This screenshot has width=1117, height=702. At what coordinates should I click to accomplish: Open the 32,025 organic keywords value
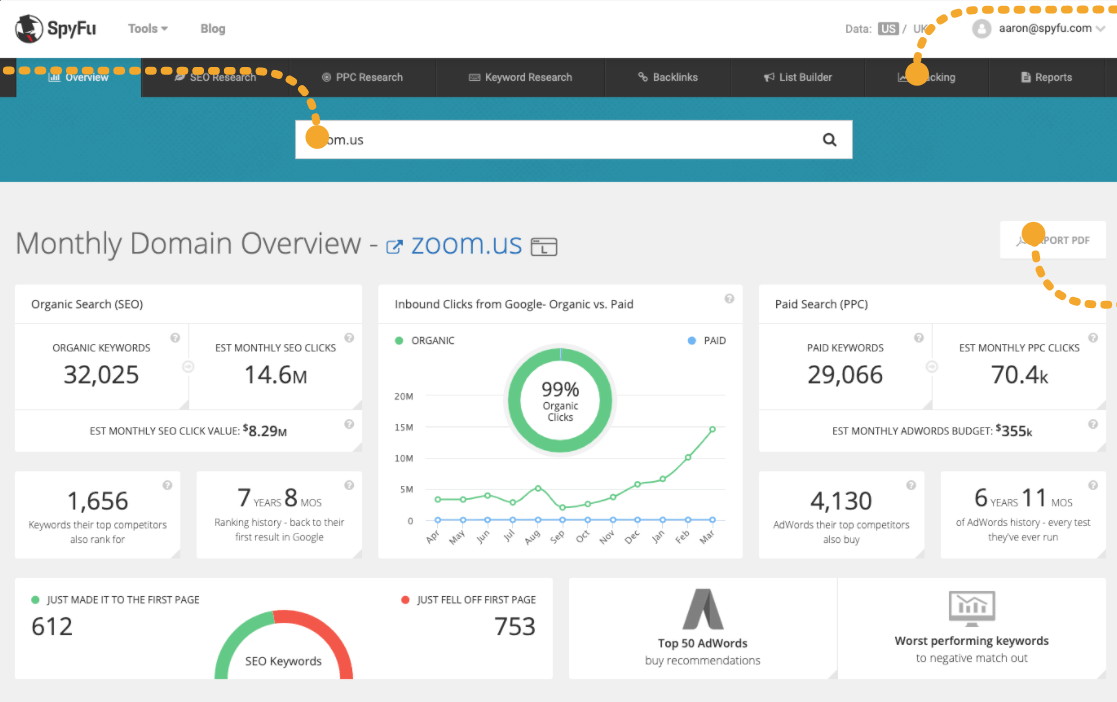pyautogui.click(x=101, y=375)
